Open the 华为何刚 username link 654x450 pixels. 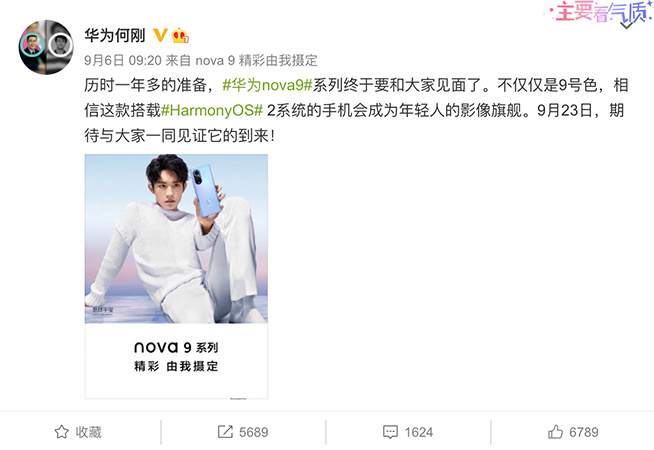(115, 35)
